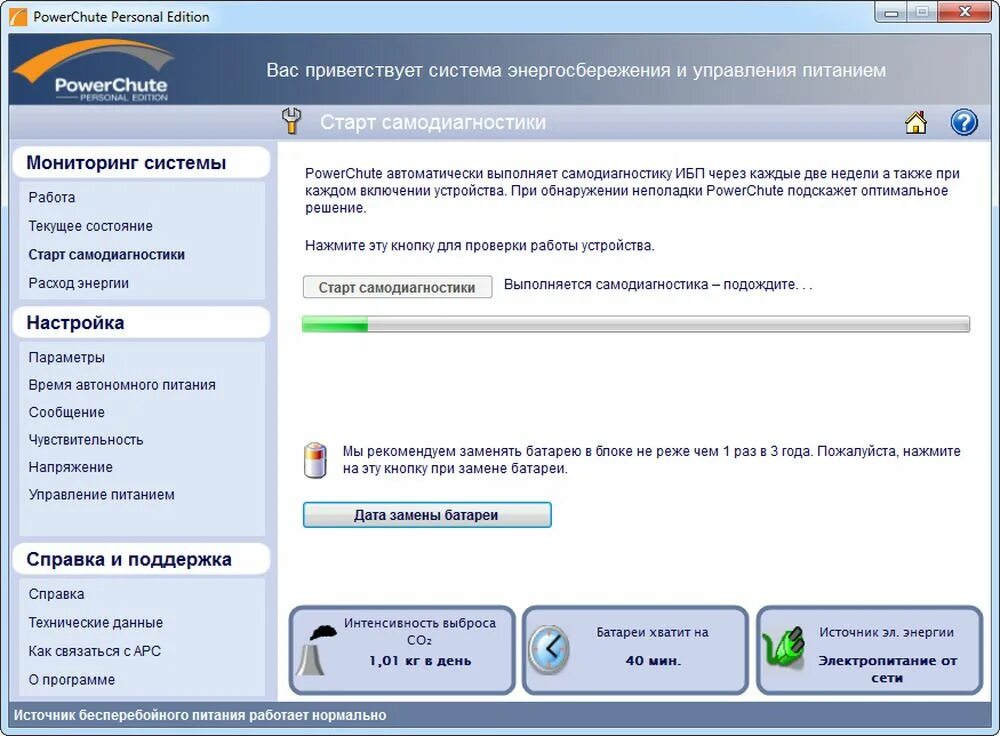Click the Старт самодиагностики button

point(397,287)
